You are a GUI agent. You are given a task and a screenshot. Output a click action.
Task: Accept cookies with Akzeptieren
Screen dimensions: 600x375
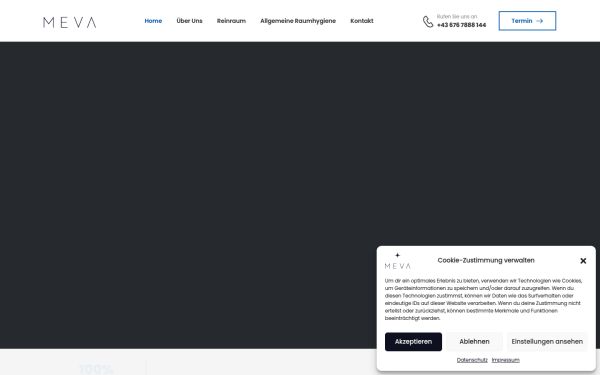(x=413, y=342)
